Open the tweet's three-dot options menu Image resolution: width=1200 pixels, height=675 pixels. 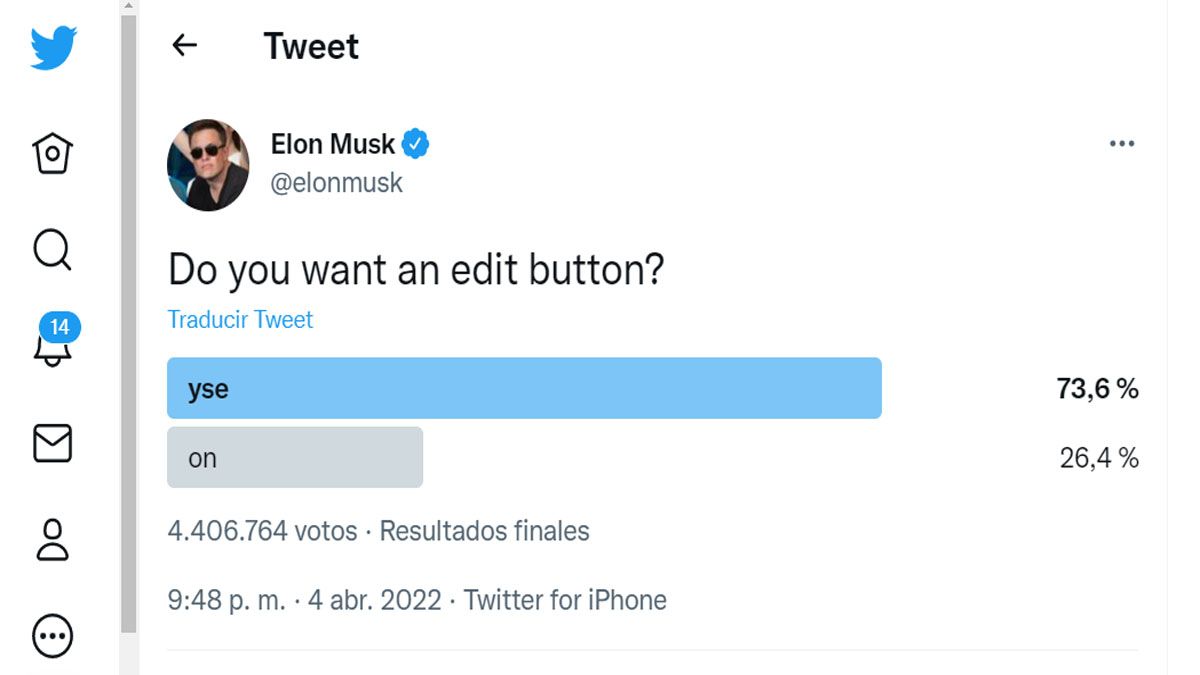click(x=1122, y=144)
